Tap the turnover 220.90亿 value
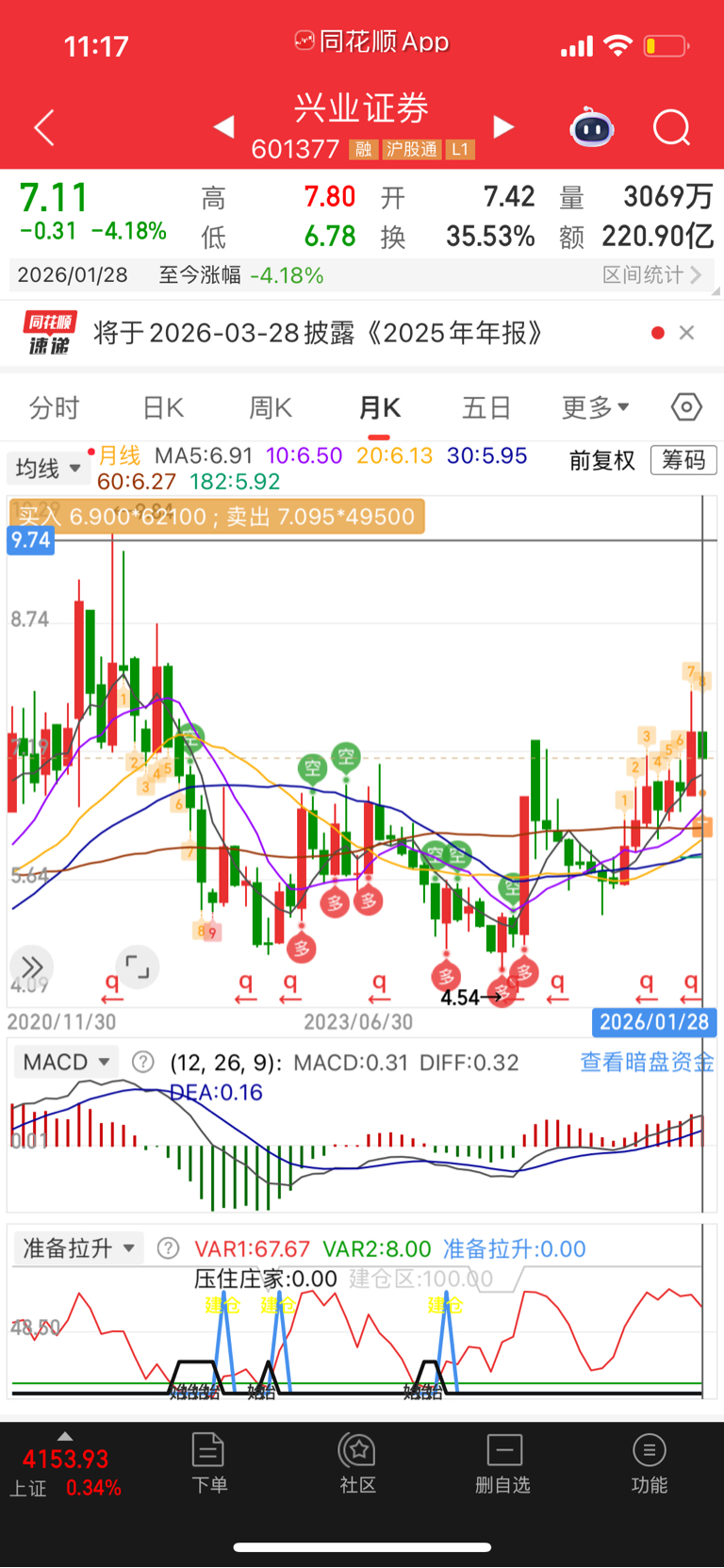This screenshot has height=1568, width=724. [x=658, y=237]
